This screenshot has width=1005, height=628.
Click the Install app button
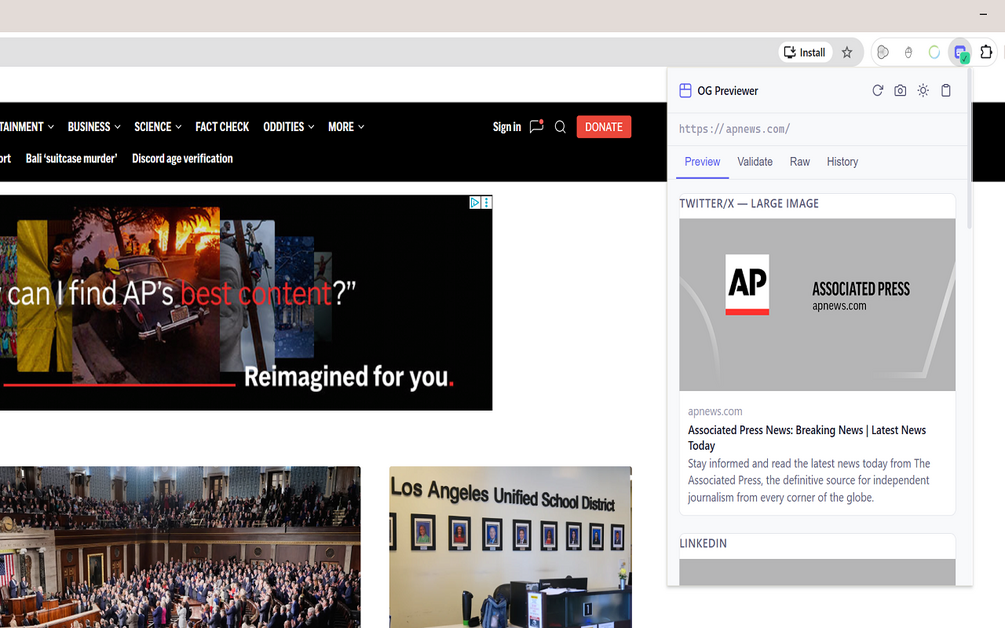(x=805, y=53)
